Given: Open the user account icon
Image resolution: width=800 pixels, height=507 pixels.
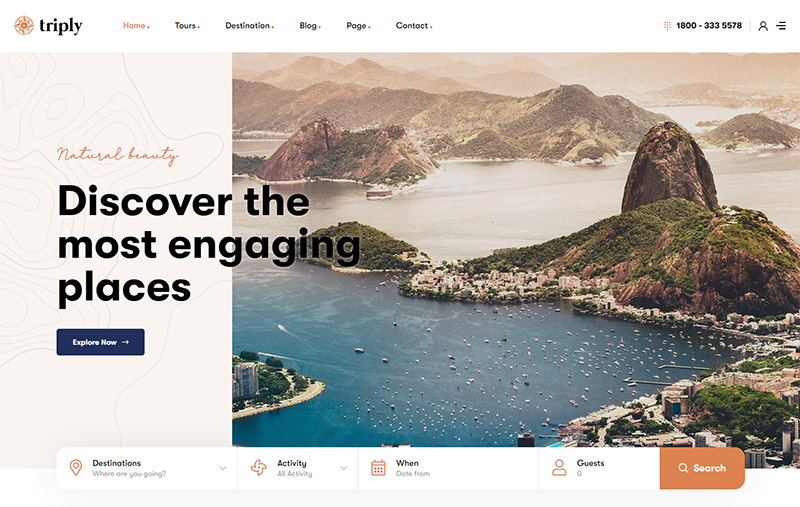Looking at the screenshot, I should [763, 26].
